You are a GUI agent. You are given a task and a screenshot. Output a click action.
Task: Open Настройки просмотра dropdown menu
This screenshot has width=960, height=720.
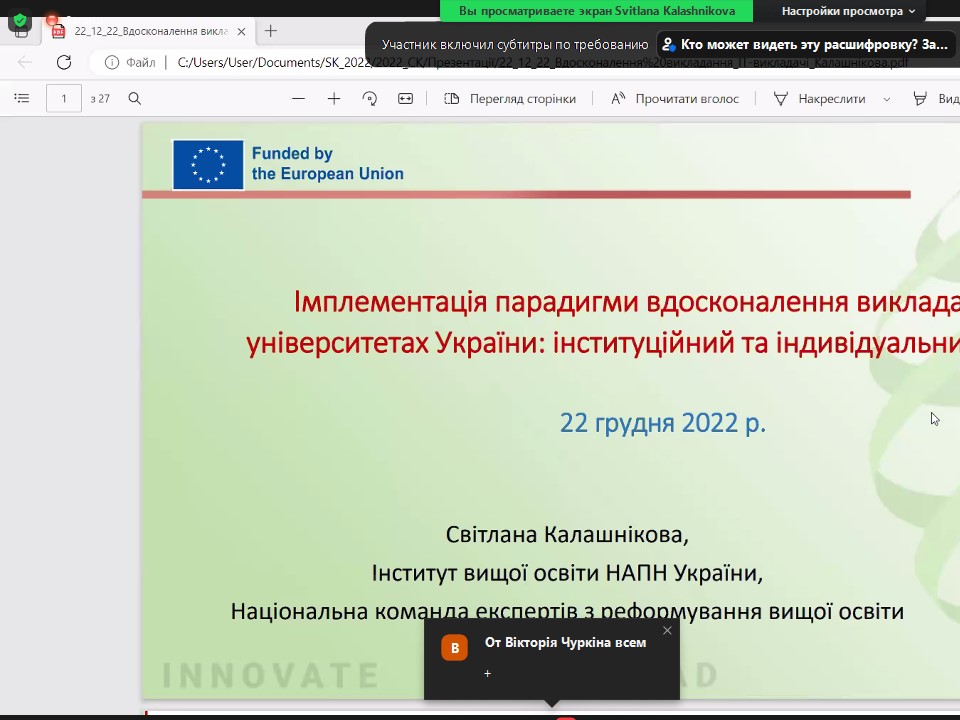848,11
